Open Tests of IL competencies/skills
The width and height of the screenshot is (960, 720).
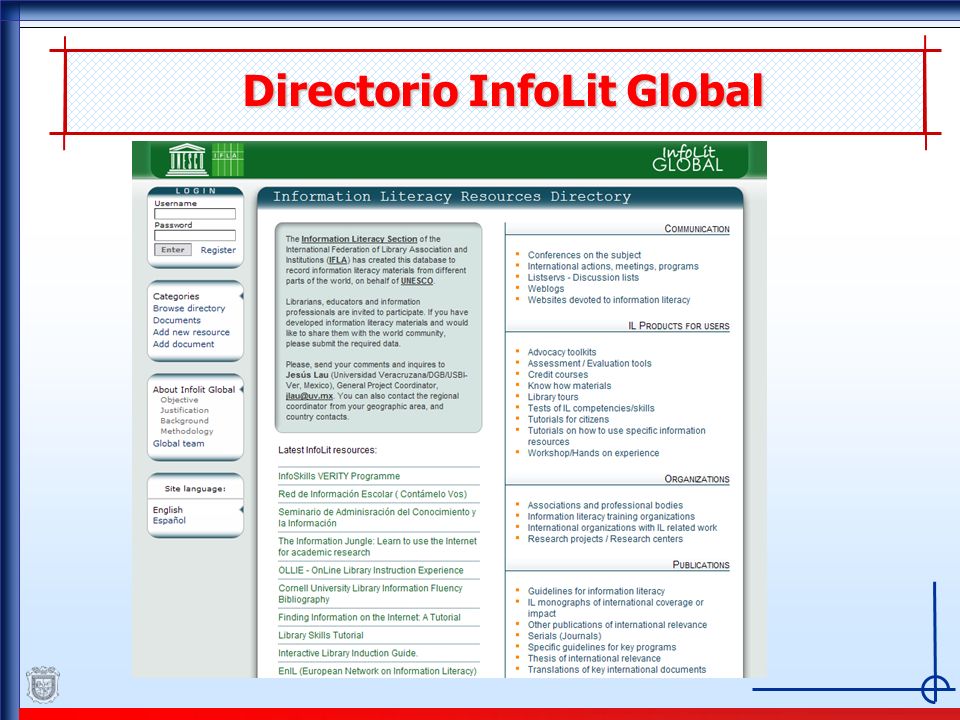tap(591, 408)
